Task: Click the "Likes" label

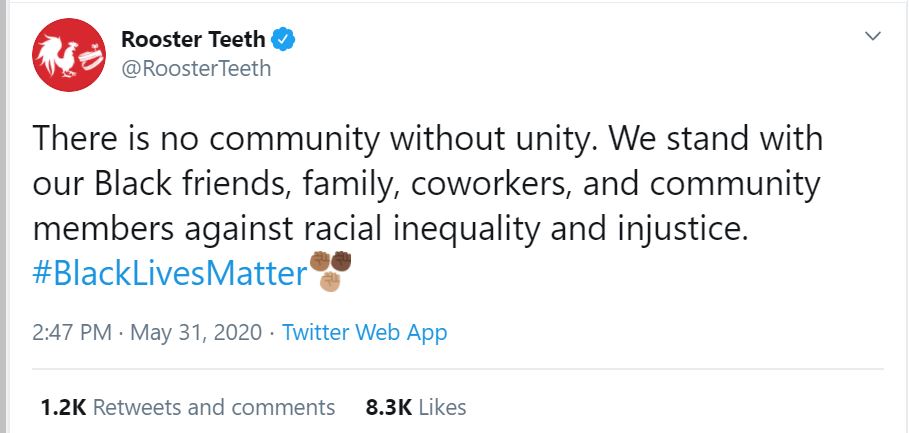Action: (442, 407)
